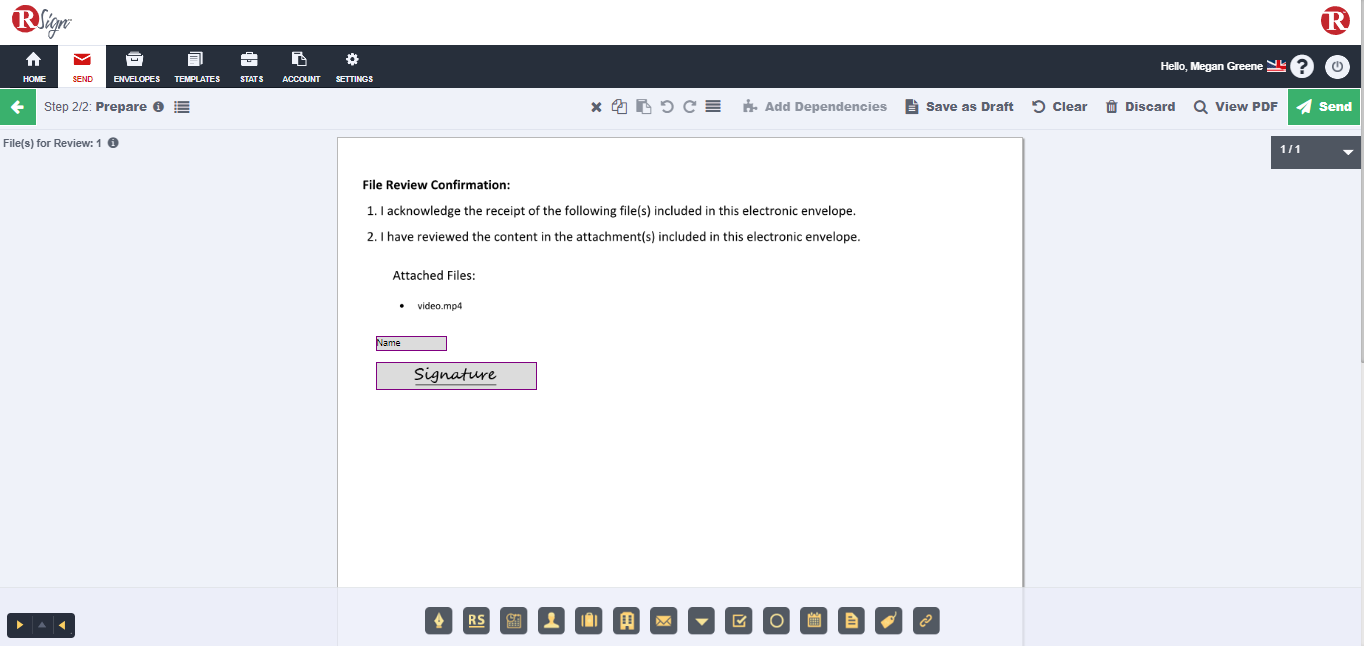Toggle the left panel expand arrow
Image resolution: width=1364 pixels, height=646 pixels.
point(20,625)
